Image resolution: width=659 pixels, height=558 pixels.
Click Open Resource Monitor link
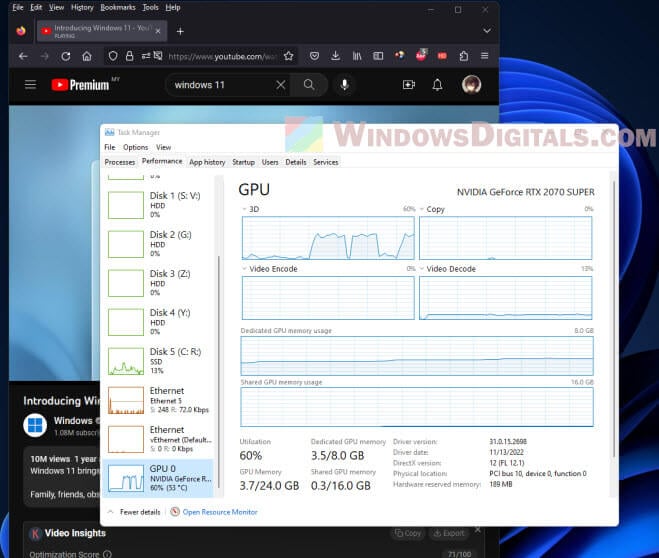220,512
